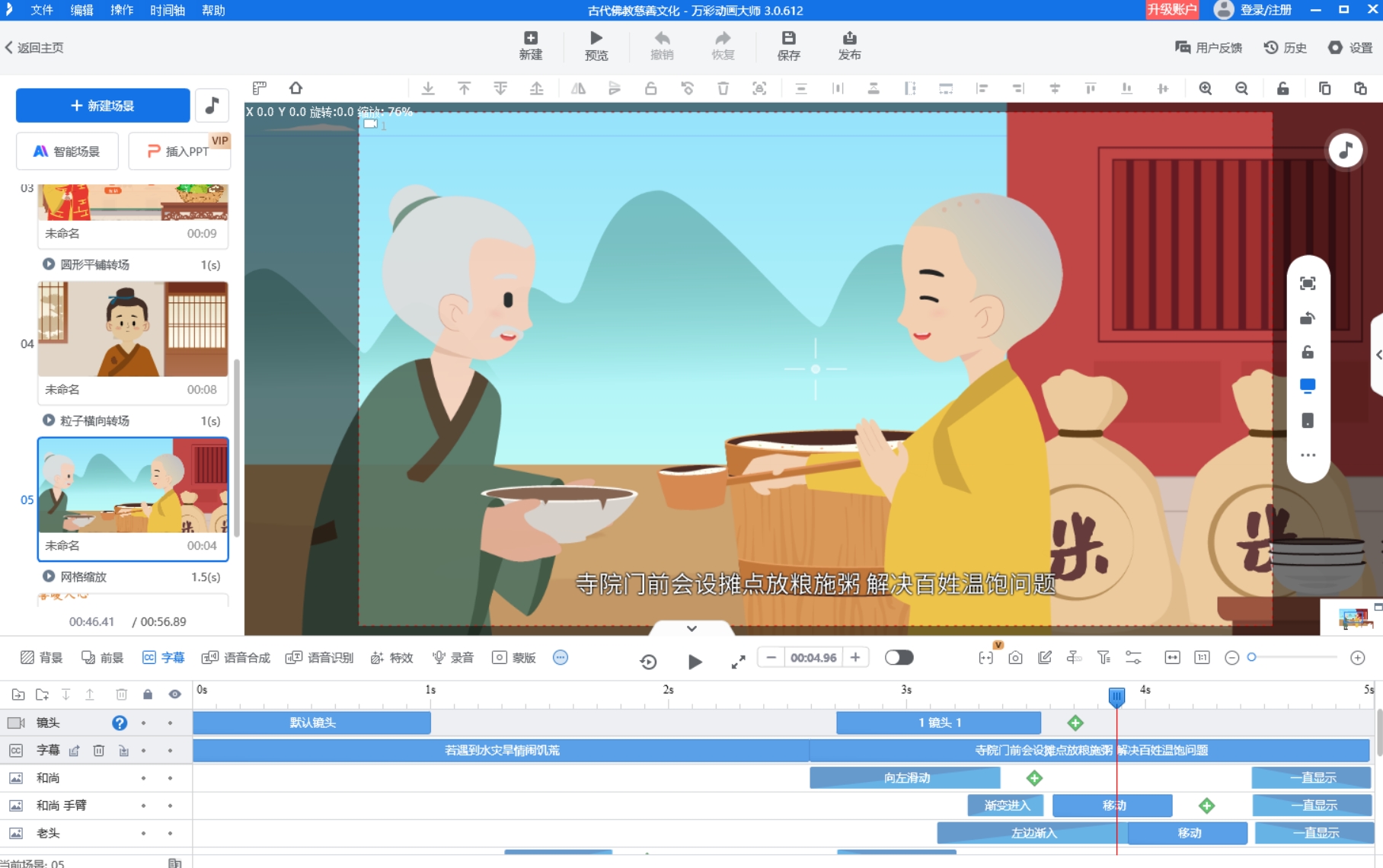This screenshot has height=868, width=1383.
Task: Click the ruler icon in canvas toolbar
Action: tap(260, 88)
